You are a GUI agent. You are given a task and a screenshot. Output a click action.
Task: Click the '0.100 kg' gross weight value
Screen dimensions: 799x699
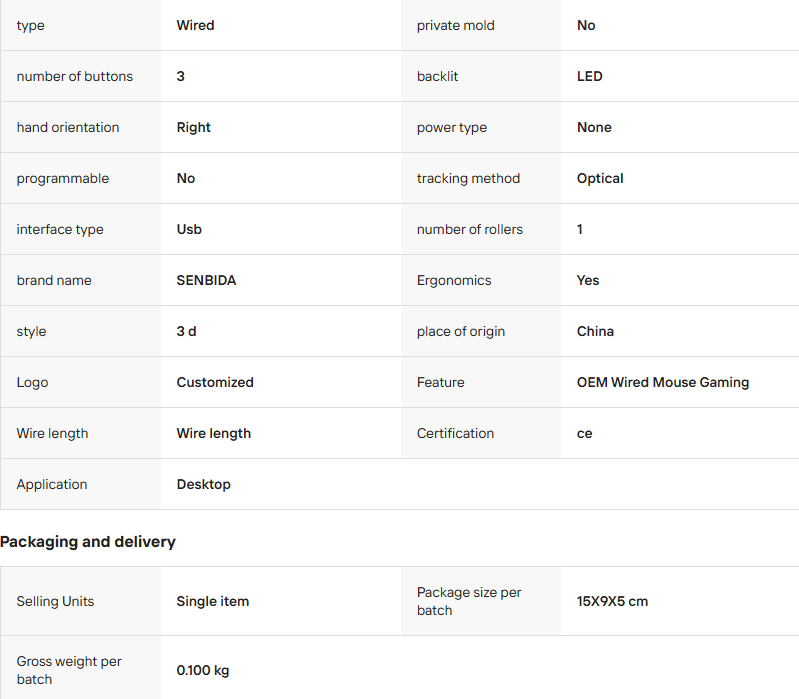pos(203,671)
